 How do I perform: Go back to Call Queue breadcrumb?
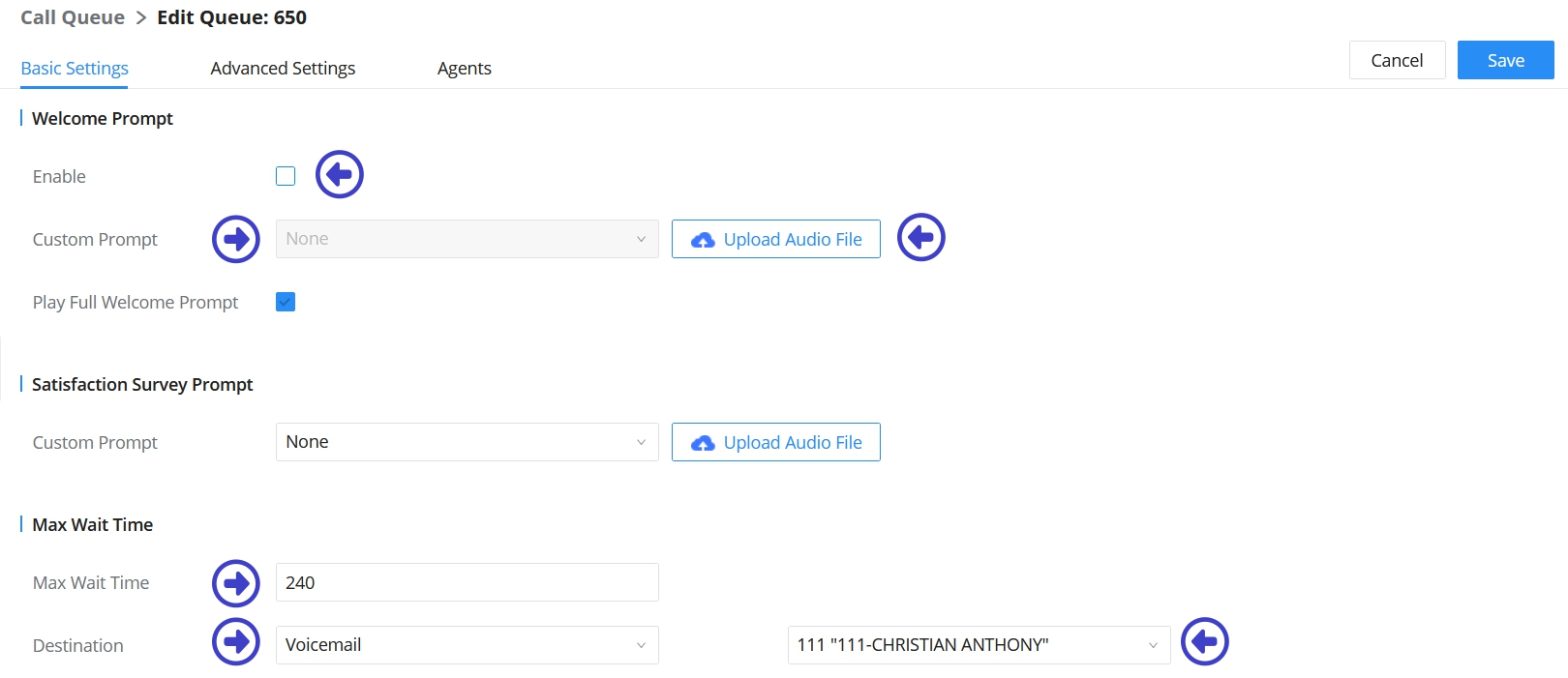pyautogui.click(x=73, y=17)
